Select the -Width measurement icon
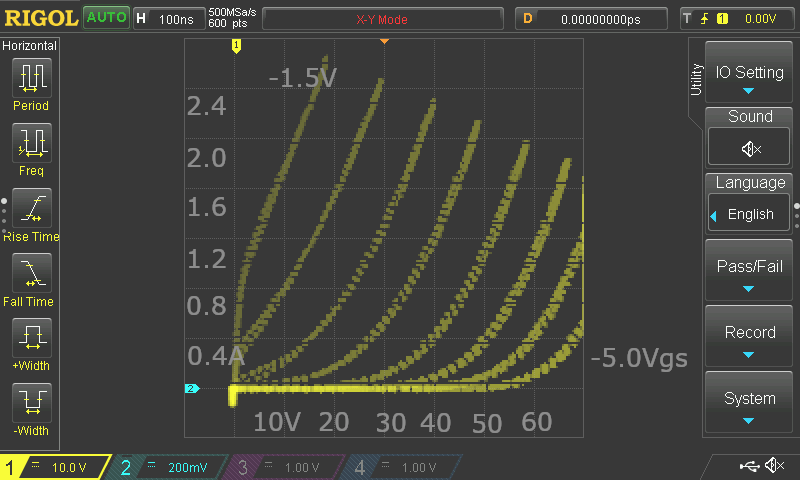Viewport: 800px width, 480px height. coord(32,402)
